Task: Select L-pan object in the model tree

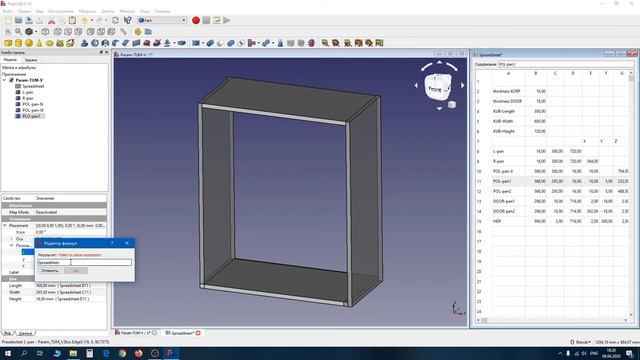Action: point(27,92)
